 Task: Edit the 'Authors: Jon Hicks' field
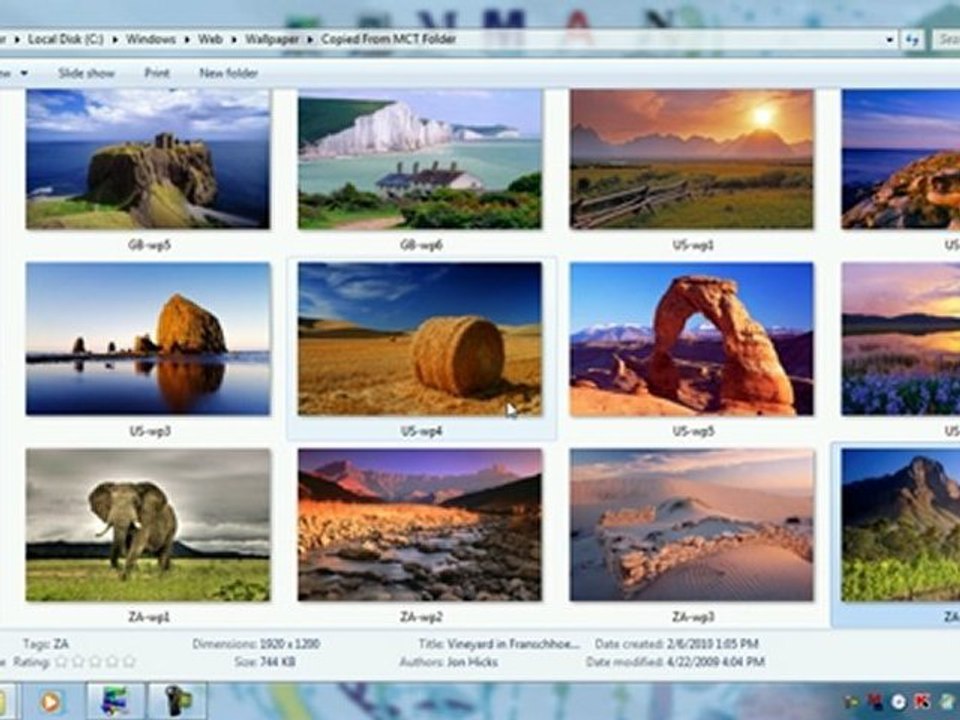tap(449, 662)
